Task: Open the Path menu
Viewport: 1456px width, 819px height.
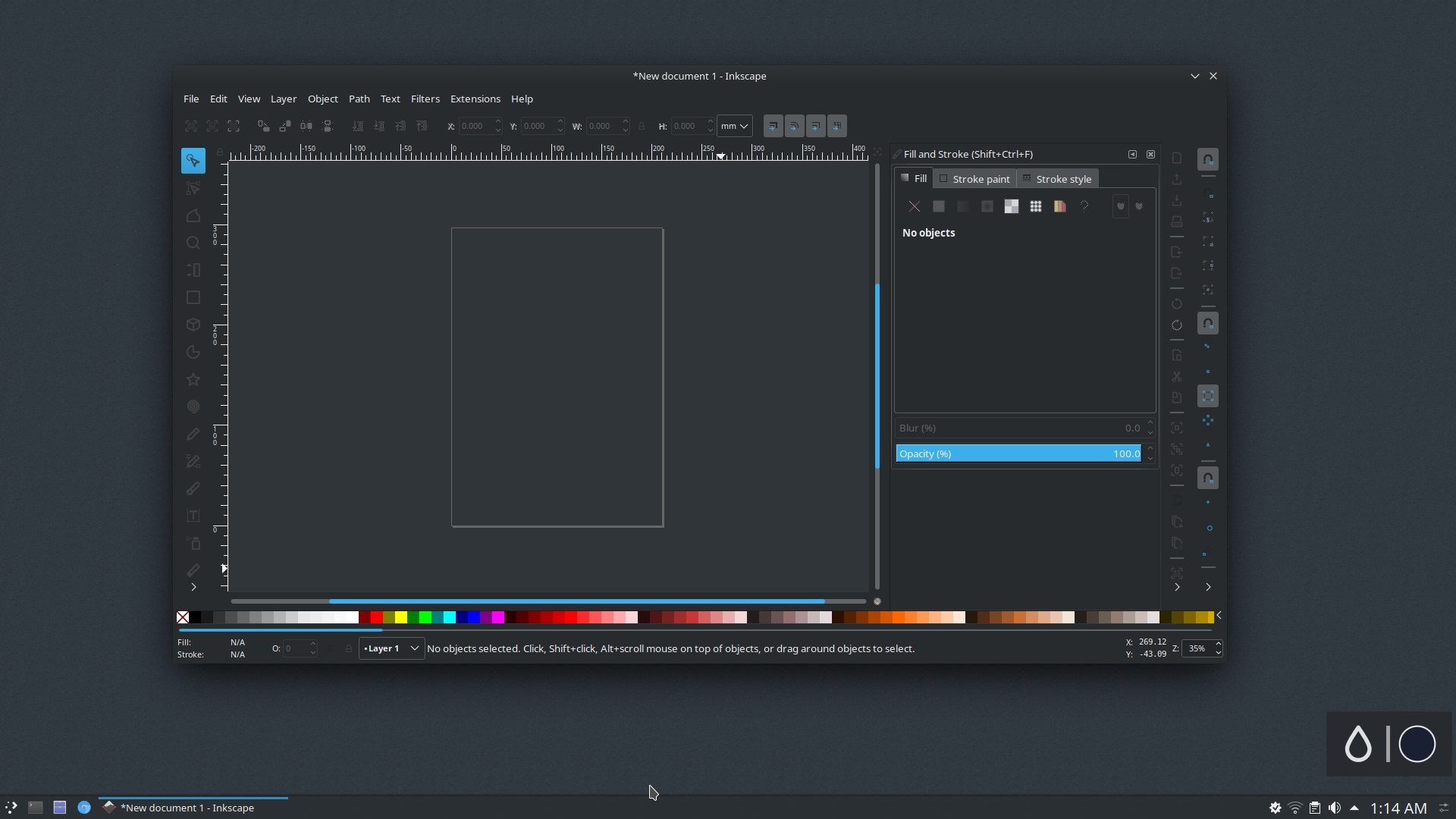Action: [x=359, y=99]
